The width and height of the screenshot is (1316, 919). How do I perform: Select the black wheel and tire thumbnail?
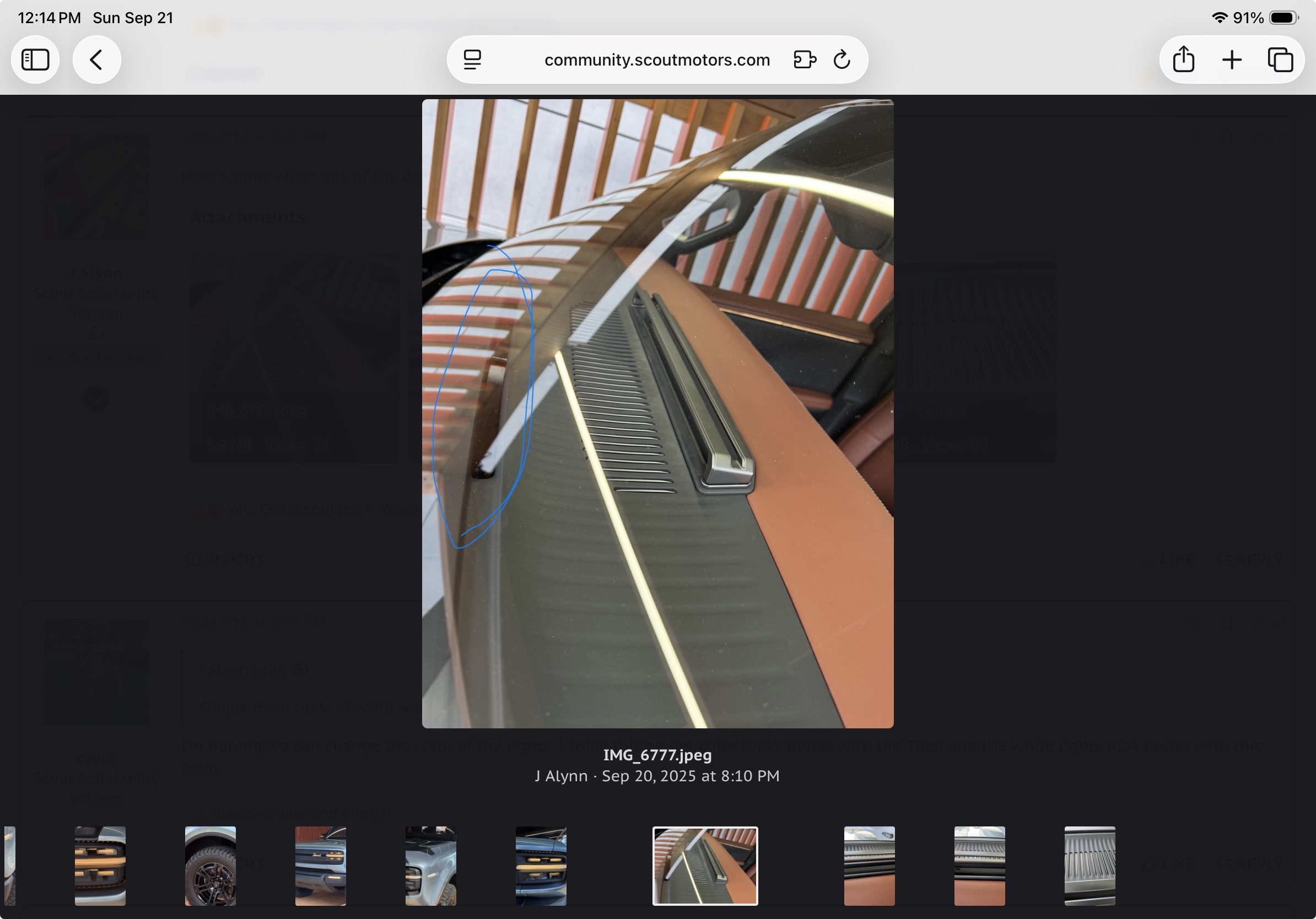click(x=211, y=865)
